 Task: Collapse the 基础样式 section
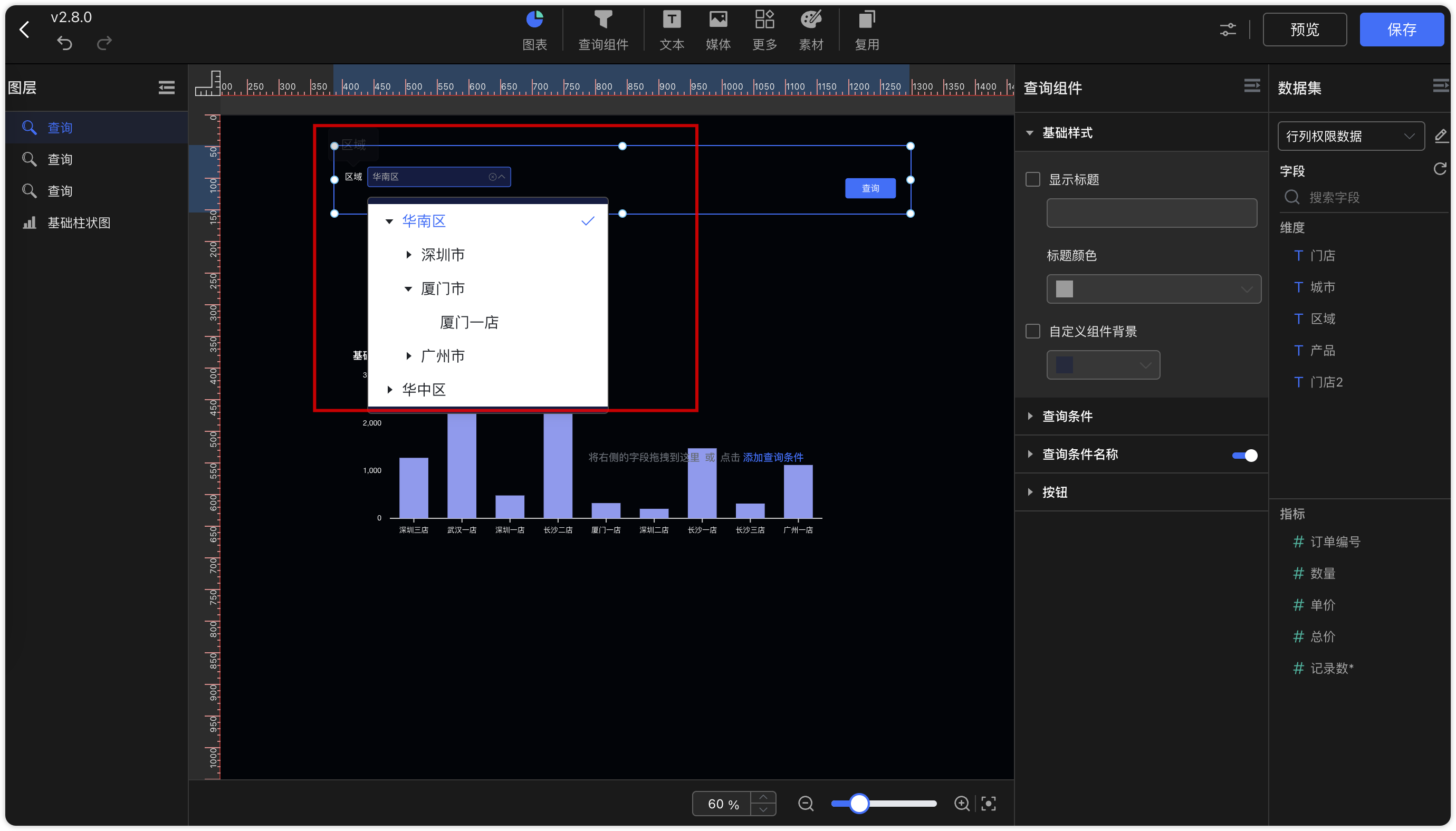tap(1029, 132)
